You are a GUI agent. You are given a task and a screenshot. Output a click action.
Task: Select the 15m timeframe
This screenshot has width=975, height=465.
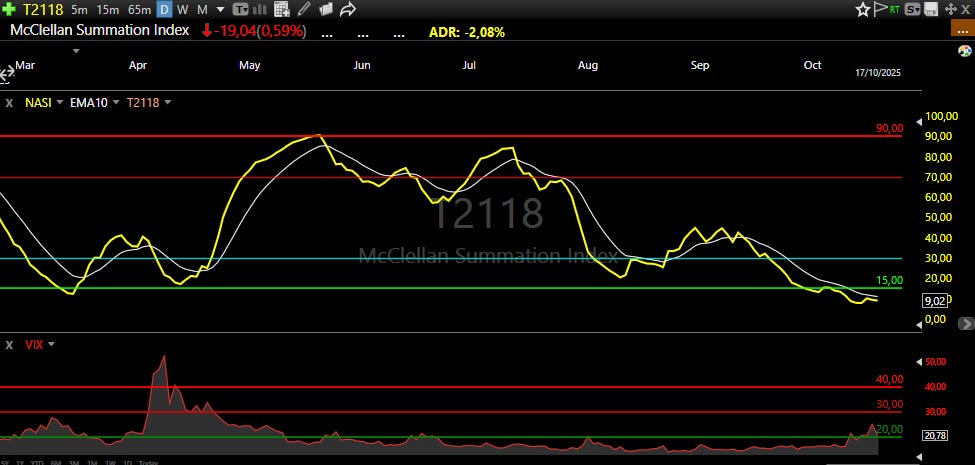[108, 9]
